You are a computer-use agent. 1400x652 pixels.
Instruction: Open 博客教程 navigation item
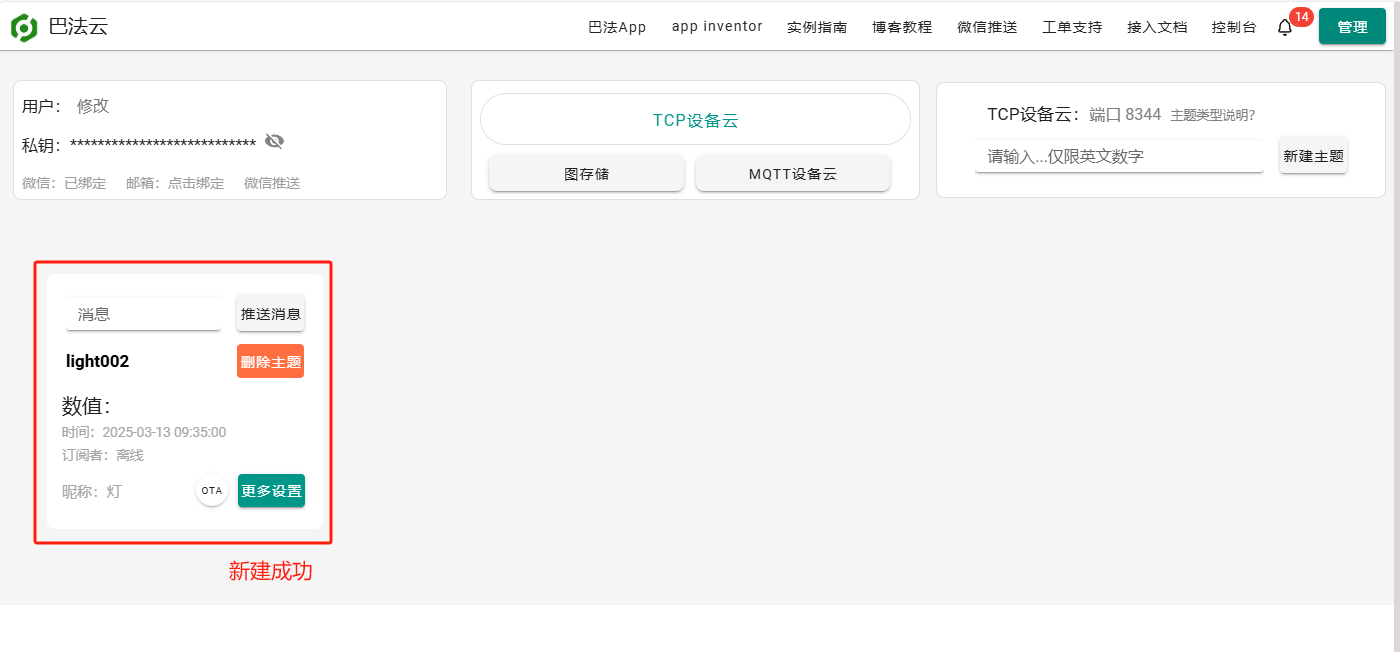[902, 27]
